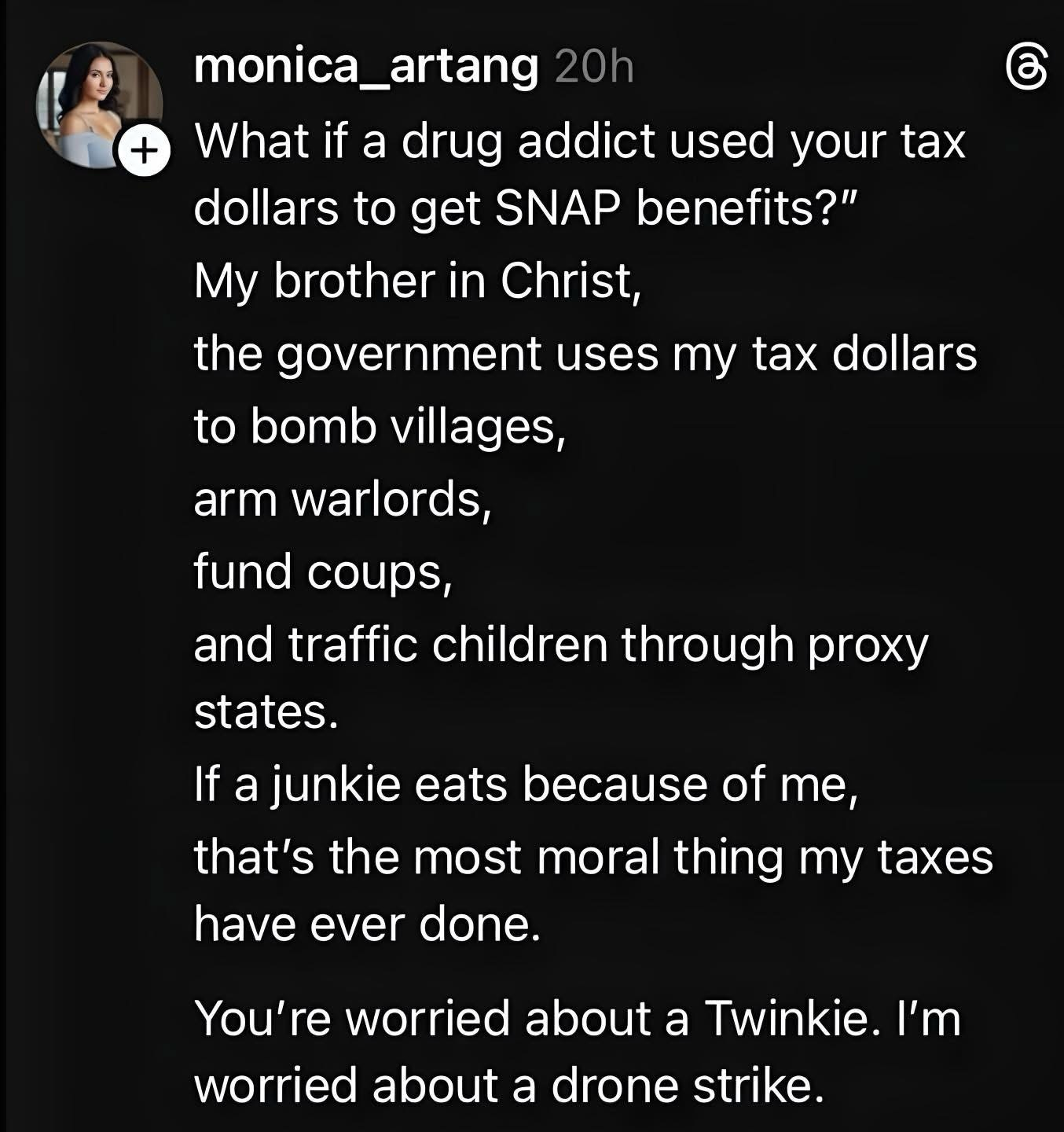Screen dimensions: 1064x1132
Task: Tap the plus follow icon on avatar
Action: 142,149
